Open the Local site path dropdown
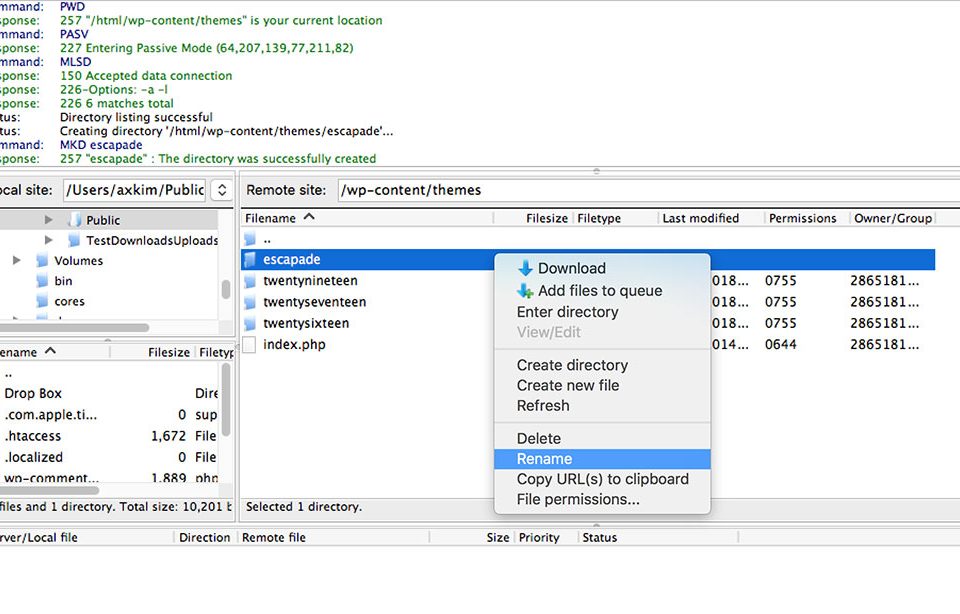Screen dimensions: 960x614 point(223,190)
